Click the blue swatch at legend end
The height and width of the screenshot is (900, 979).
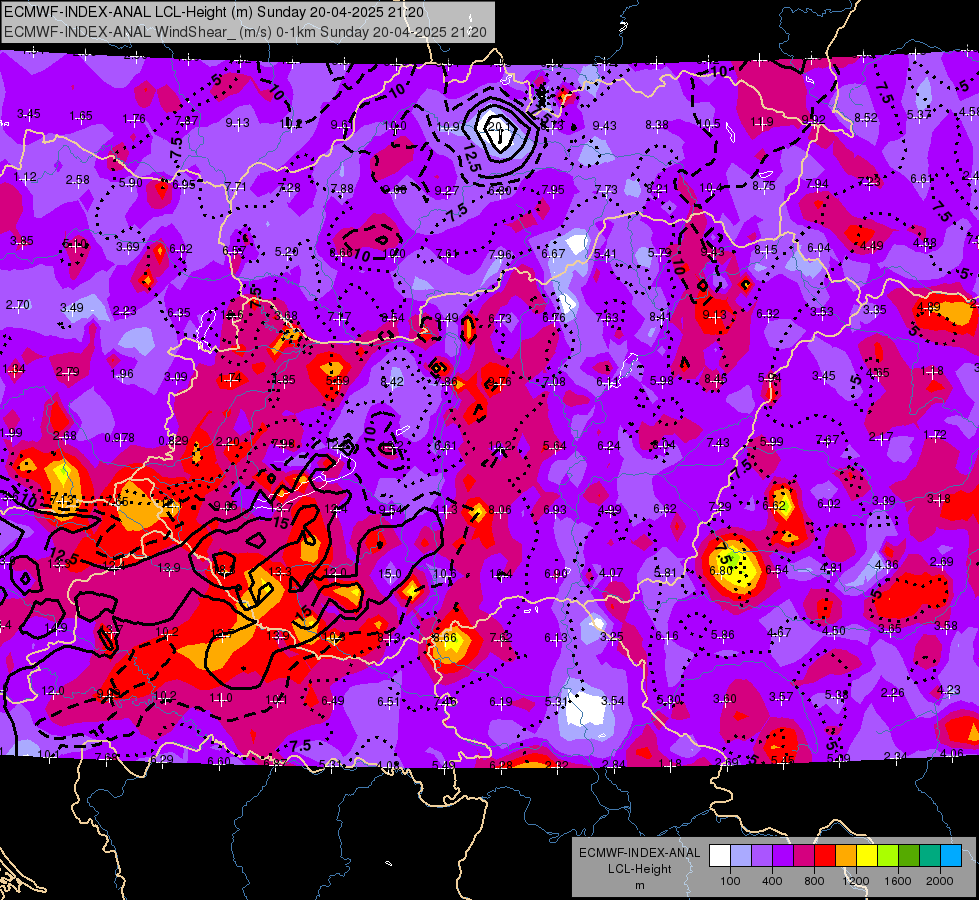[951, 856]
